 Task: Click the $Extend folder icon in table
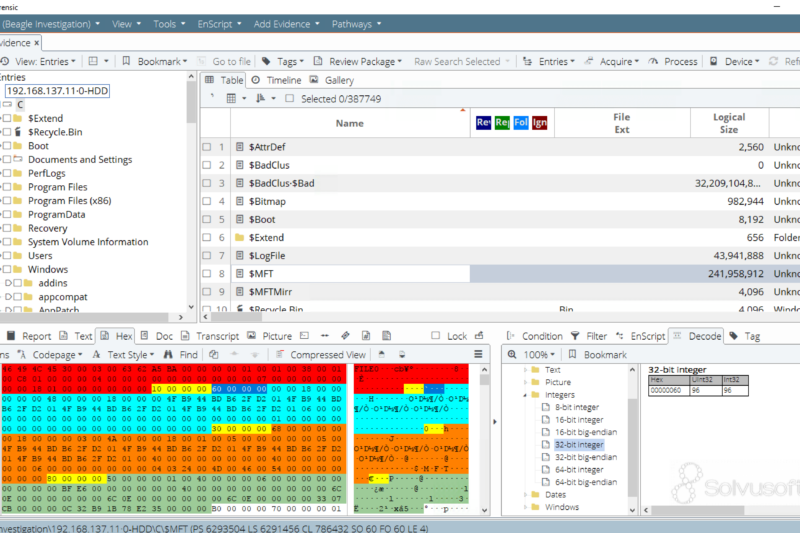tap(239, 237)
